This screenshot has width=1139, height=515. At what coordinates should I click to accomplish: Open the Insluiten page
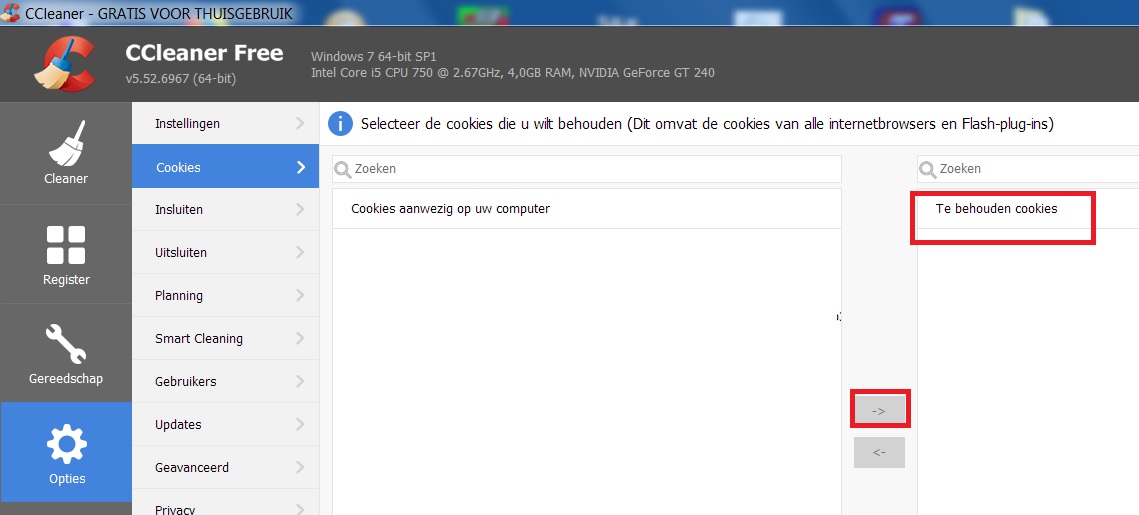pos(225,209)
